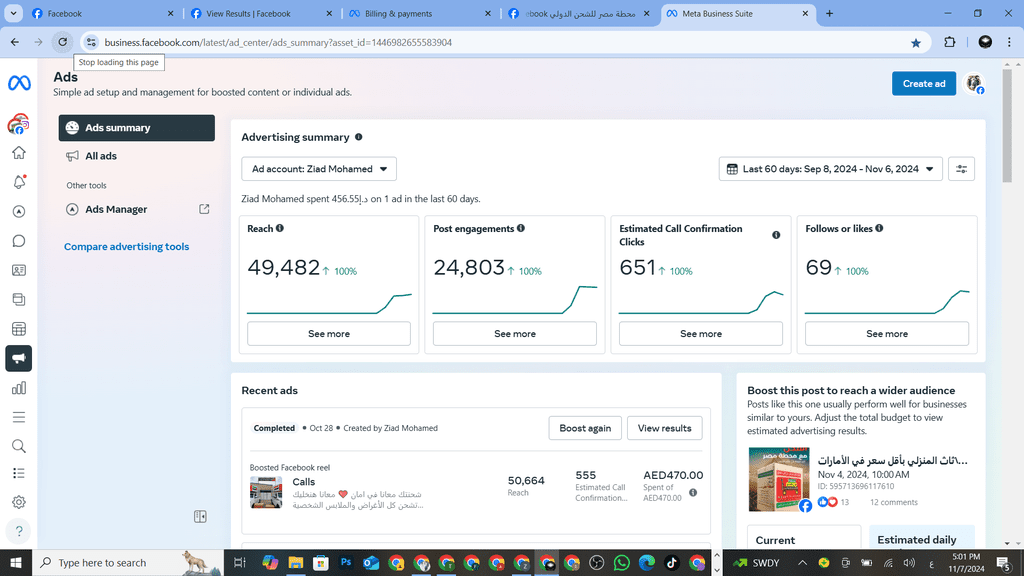Open Home from the left sidebar
This screenshot has height=576, width=1024.
tap(18, 153)
